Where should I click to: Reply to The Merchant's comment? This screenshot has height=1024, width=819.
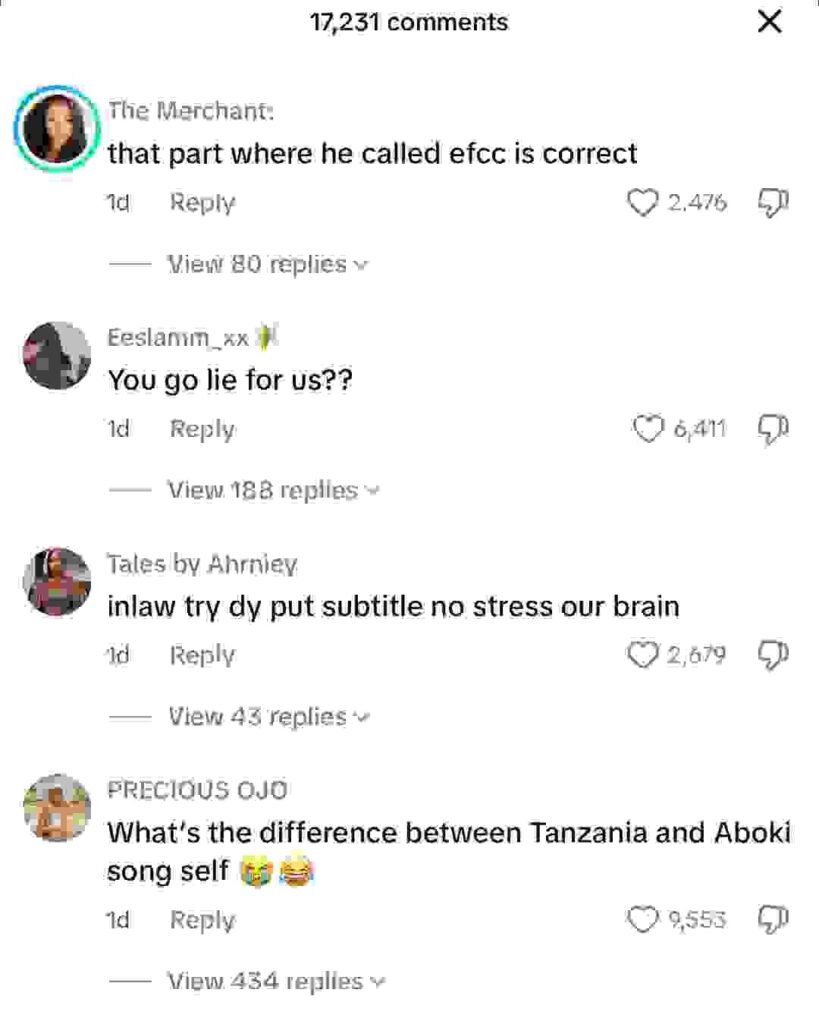[202, 203]
